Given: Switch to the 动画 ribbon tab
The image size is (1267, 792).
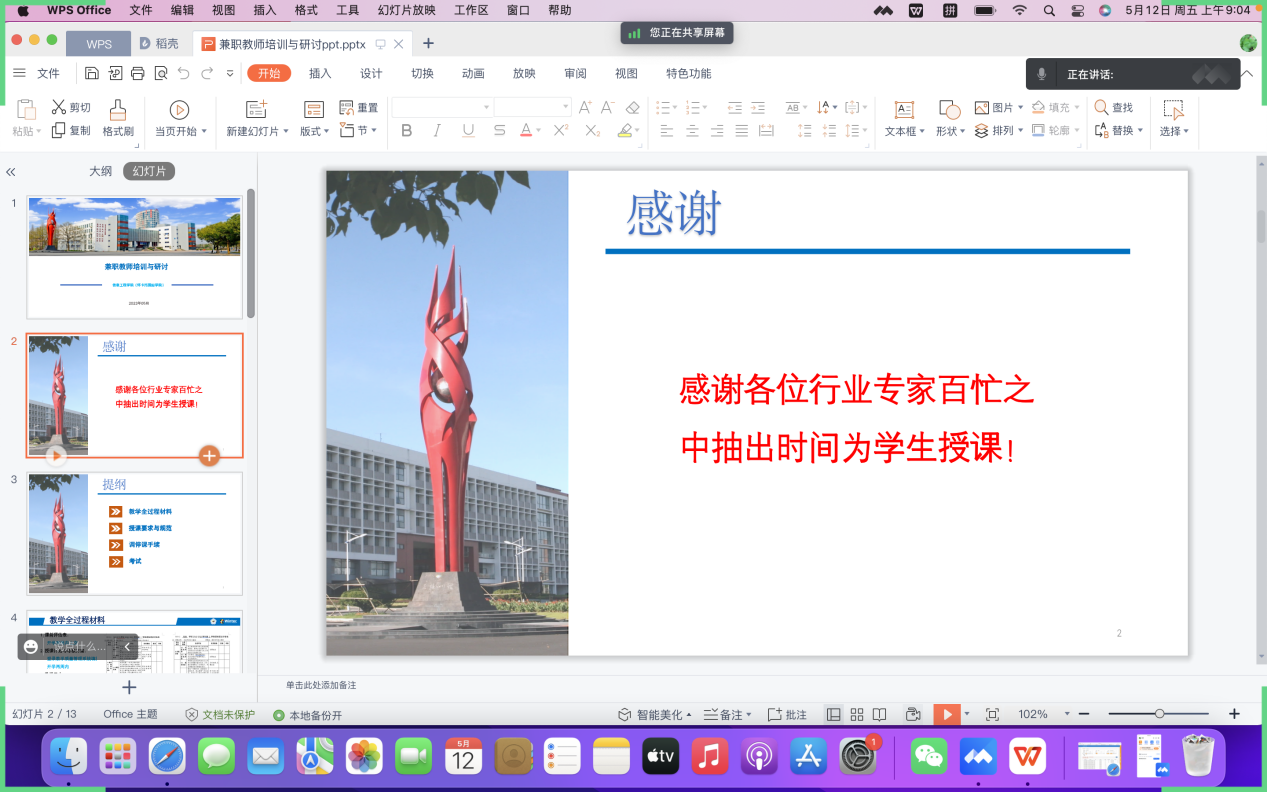Looking at the screenshot, I should (473, 73).
